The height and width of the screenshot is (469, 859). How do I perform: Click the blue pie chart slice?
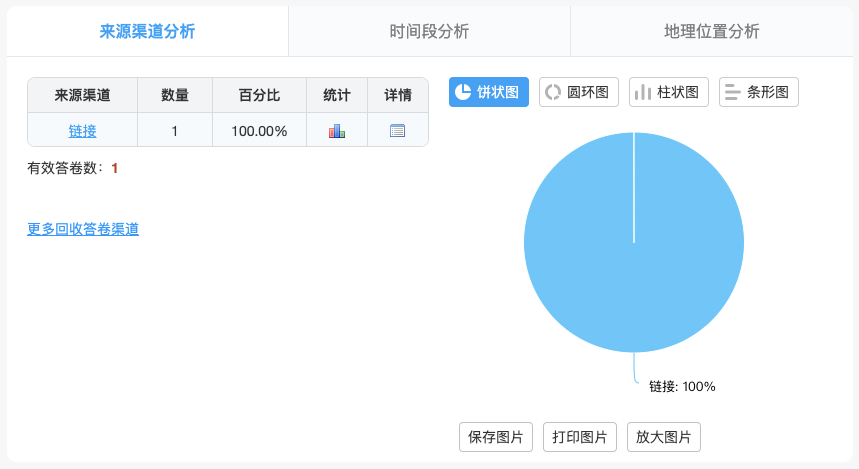click(634, 242)
